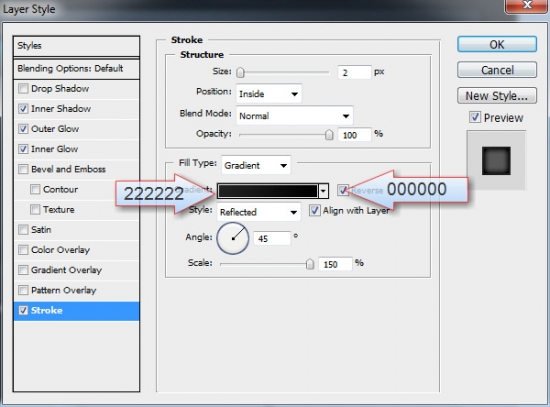Uncheck Align with Layer

coord(314,211)
